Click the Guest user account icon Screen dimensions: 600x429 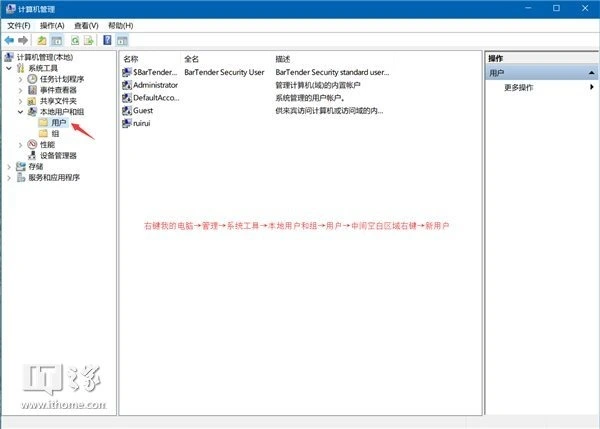tap(127, 111)
